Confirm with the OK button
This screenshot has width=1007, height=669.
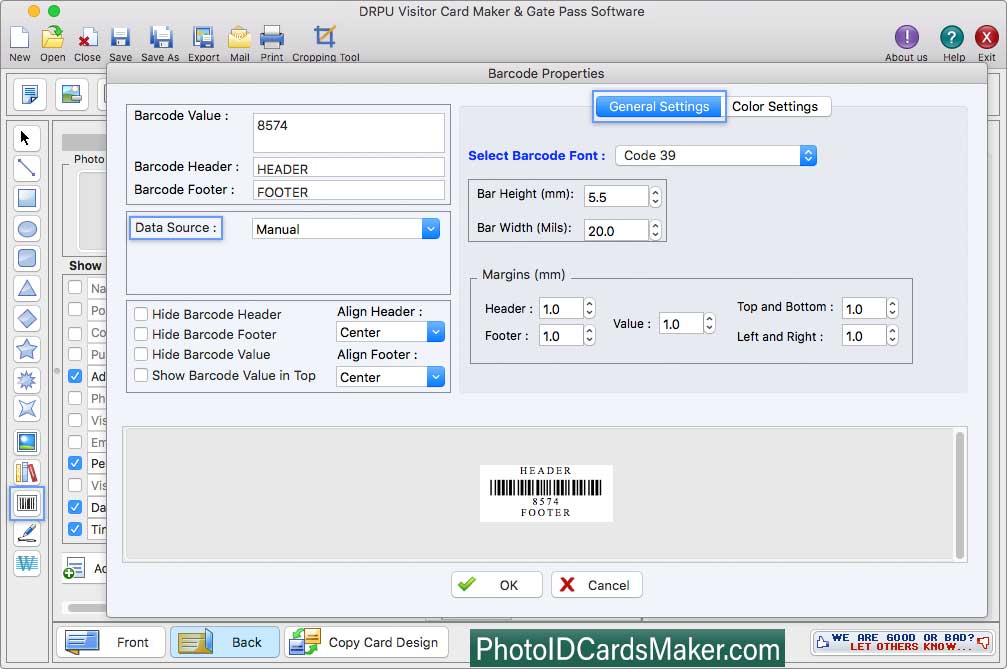[x=496, y=585]
